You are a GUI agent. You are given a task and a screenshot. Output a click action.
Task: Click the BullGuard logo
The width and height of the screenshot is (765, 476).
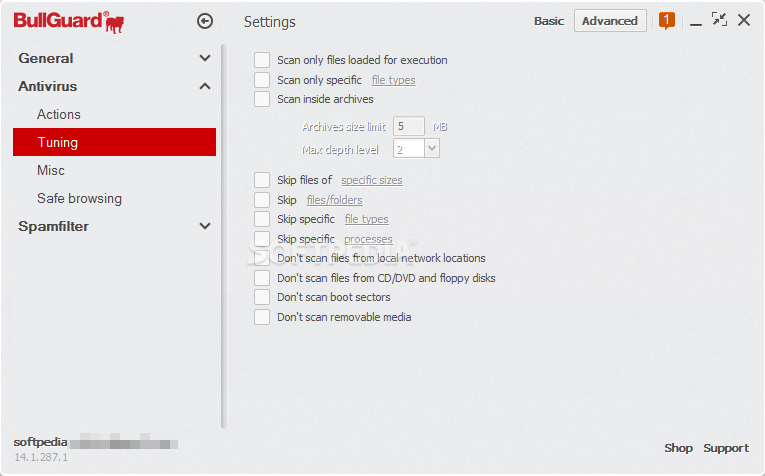69,22
